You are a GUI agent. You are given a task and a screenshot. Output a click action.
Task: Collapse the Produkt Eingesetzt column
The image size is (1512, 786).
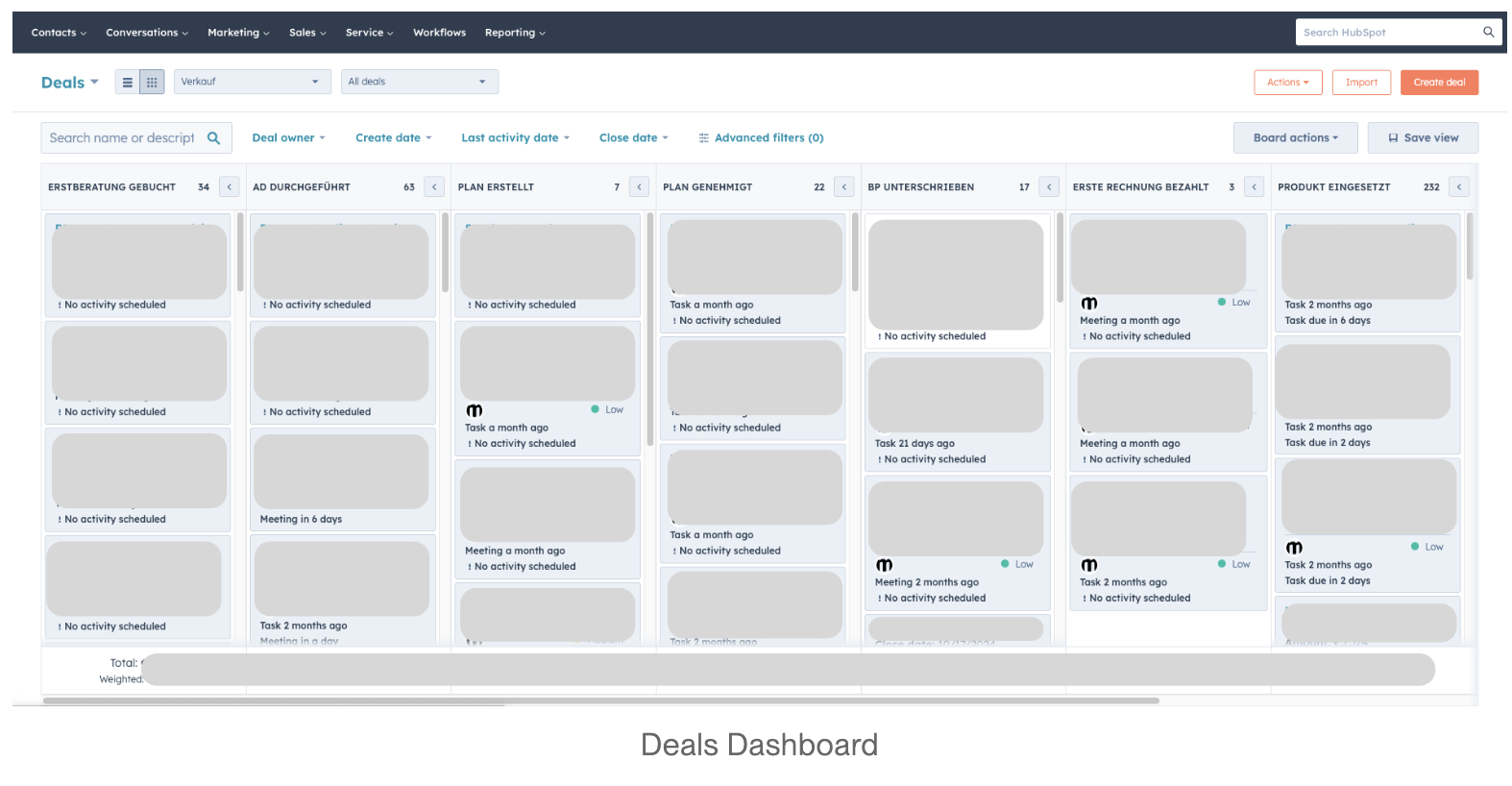[x=1459, y=187]
